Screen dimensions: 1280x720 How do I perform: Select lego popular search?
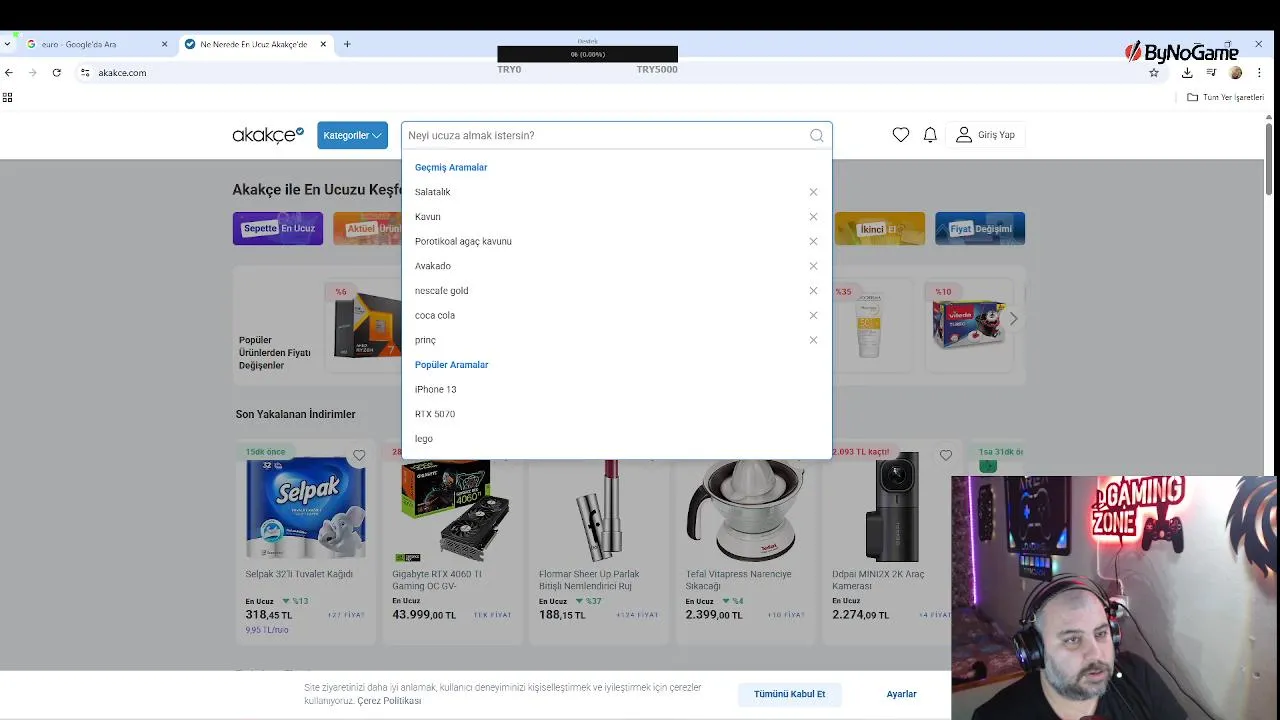(x=424, y=439)
